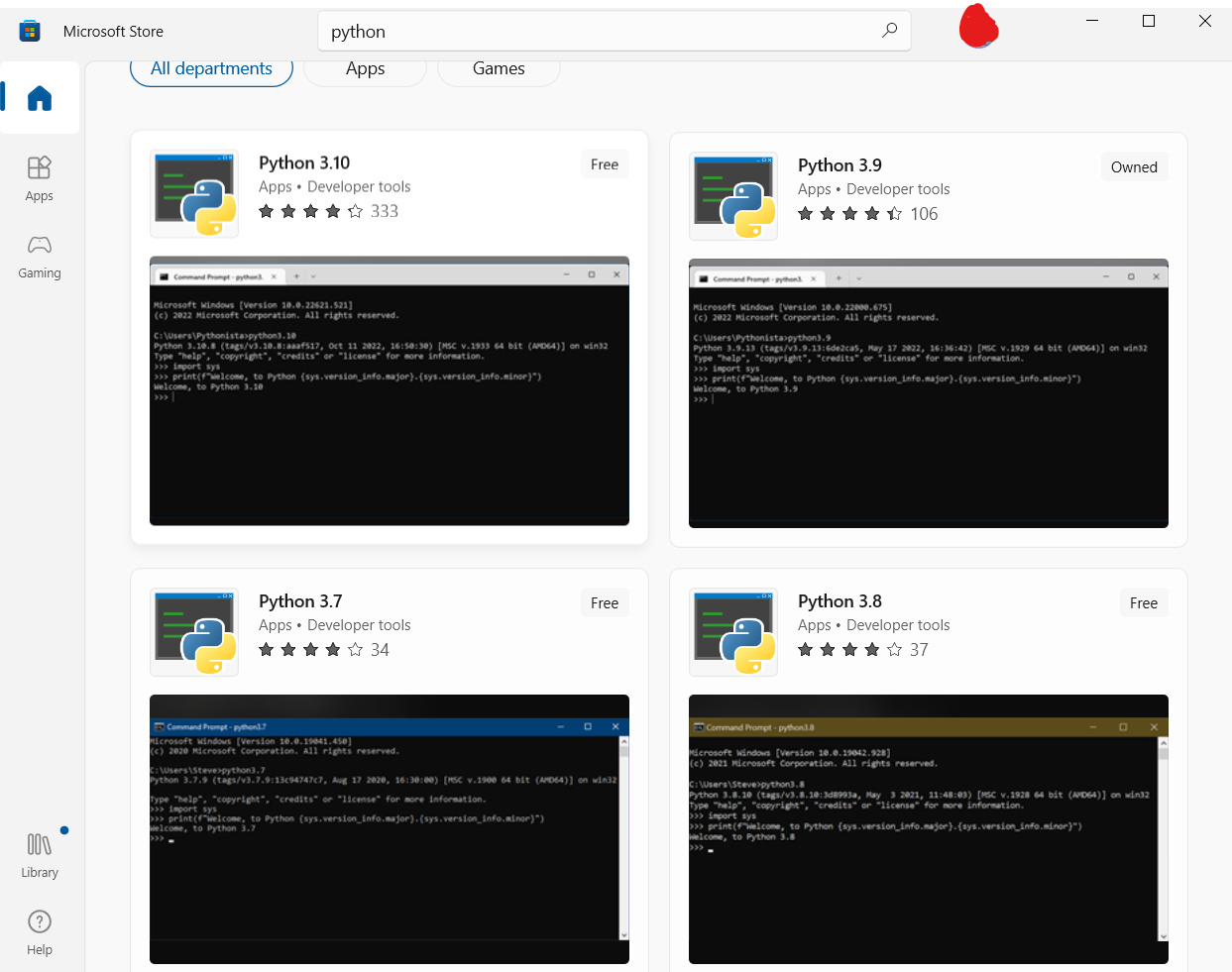
Task: Click Developer tools text under Python 3.7
Action: [x=359, y=624]
